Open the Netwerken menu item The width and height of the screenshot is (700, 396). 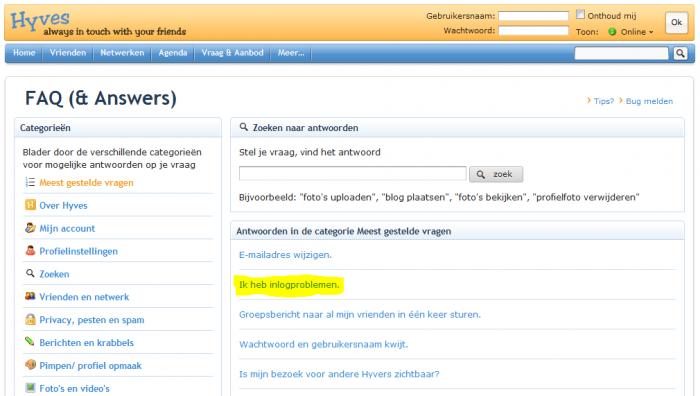tap(122, 53)
